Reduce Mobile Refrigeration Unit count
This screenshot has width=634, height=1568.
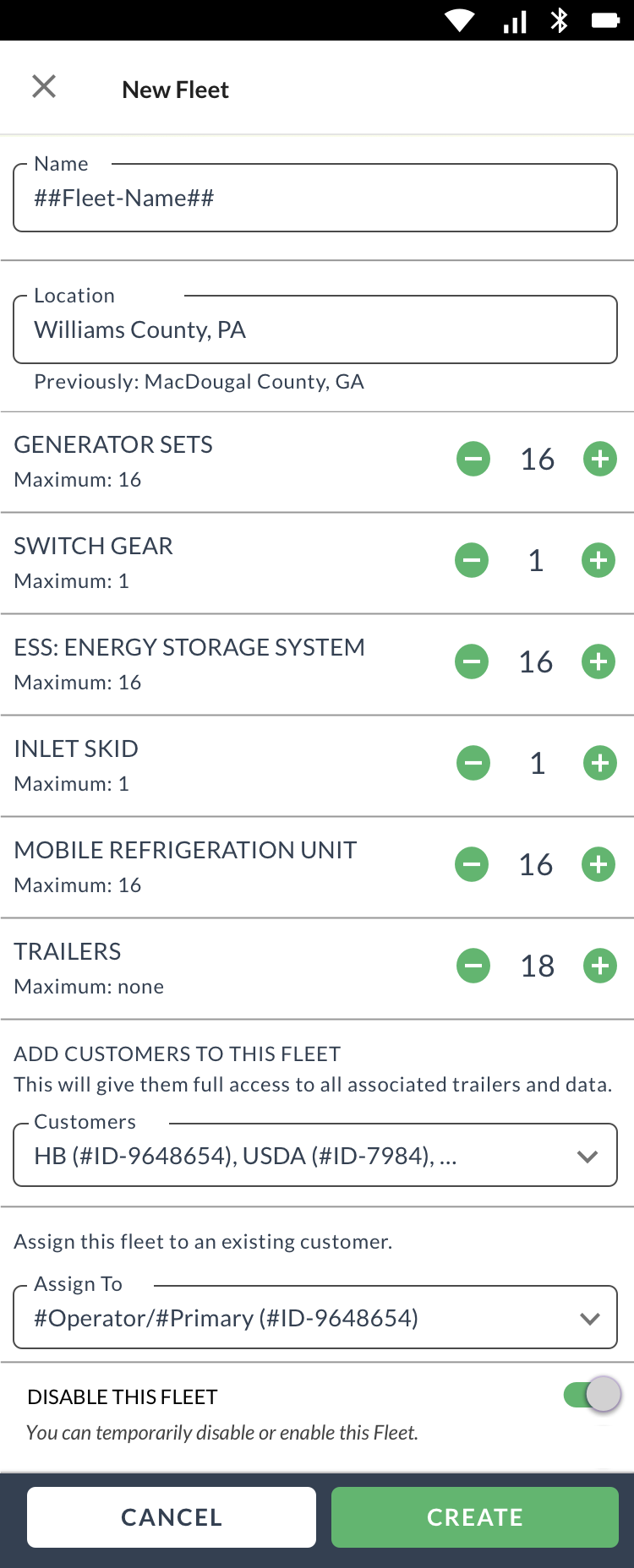(472, 864)
